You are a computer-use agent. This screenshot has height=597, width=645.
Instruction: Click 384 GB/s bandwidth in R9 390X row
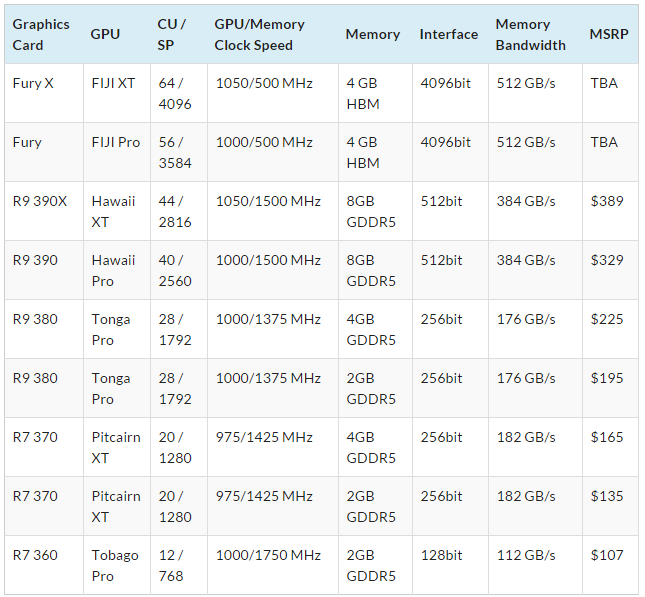(x=536, y=211)
